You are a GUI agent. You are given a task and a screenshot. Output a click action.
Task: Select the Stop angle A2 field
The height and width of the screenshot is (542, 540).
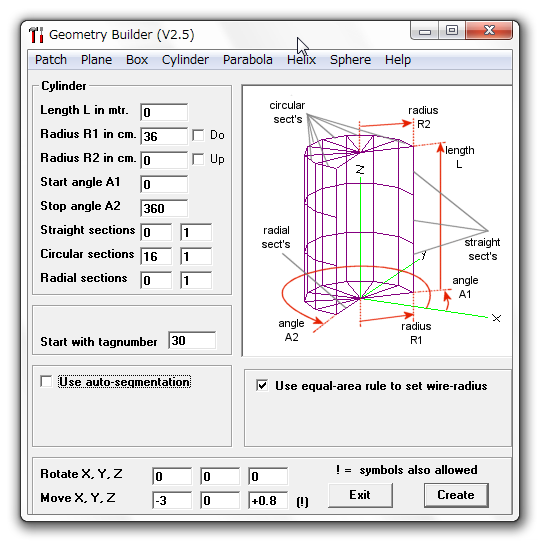tap(164, 208)
